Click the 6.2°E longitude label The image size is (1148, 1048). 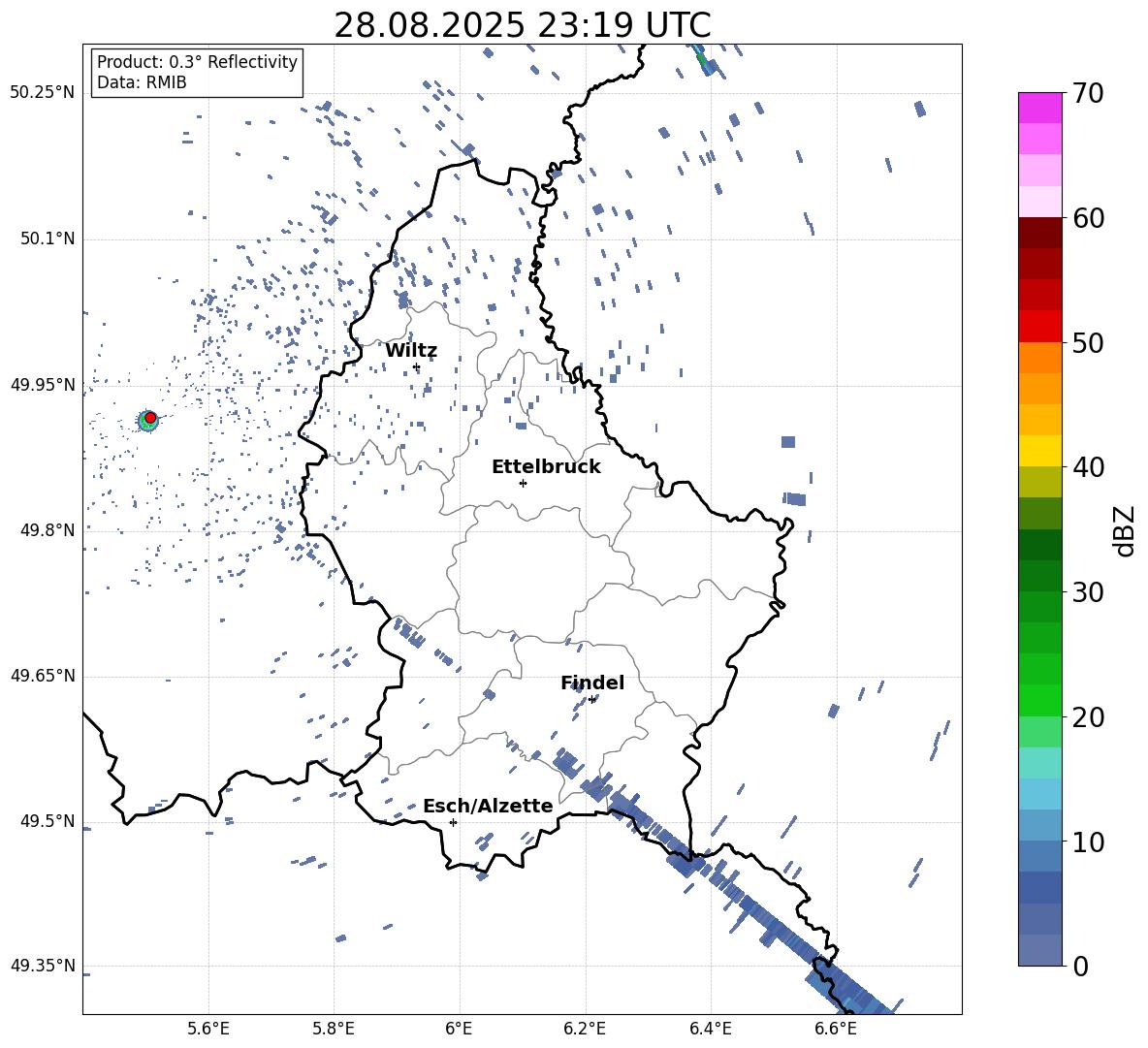pyautogui.click(x=585, y=1029)
